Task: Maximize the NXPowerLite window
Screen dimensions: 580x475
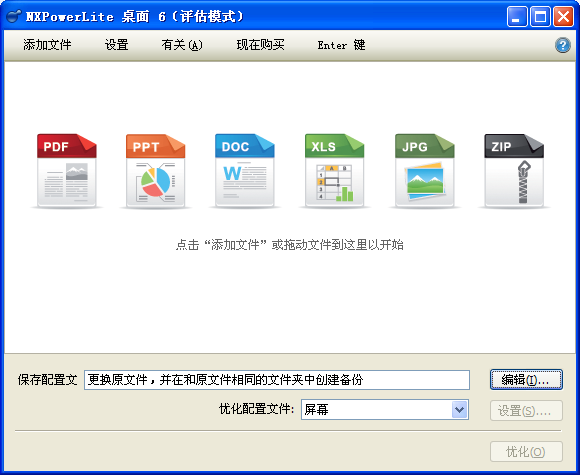Action: [x=540, y=17]
